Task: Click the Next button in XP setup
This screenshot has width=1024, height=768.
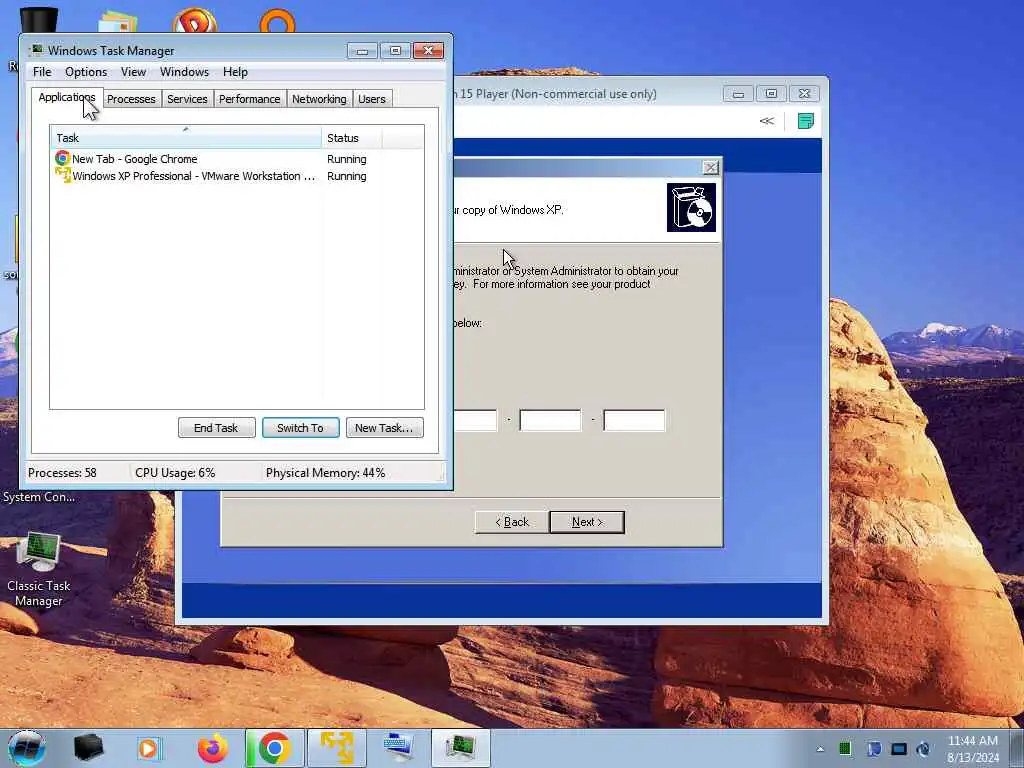Action: click(587, 522)
